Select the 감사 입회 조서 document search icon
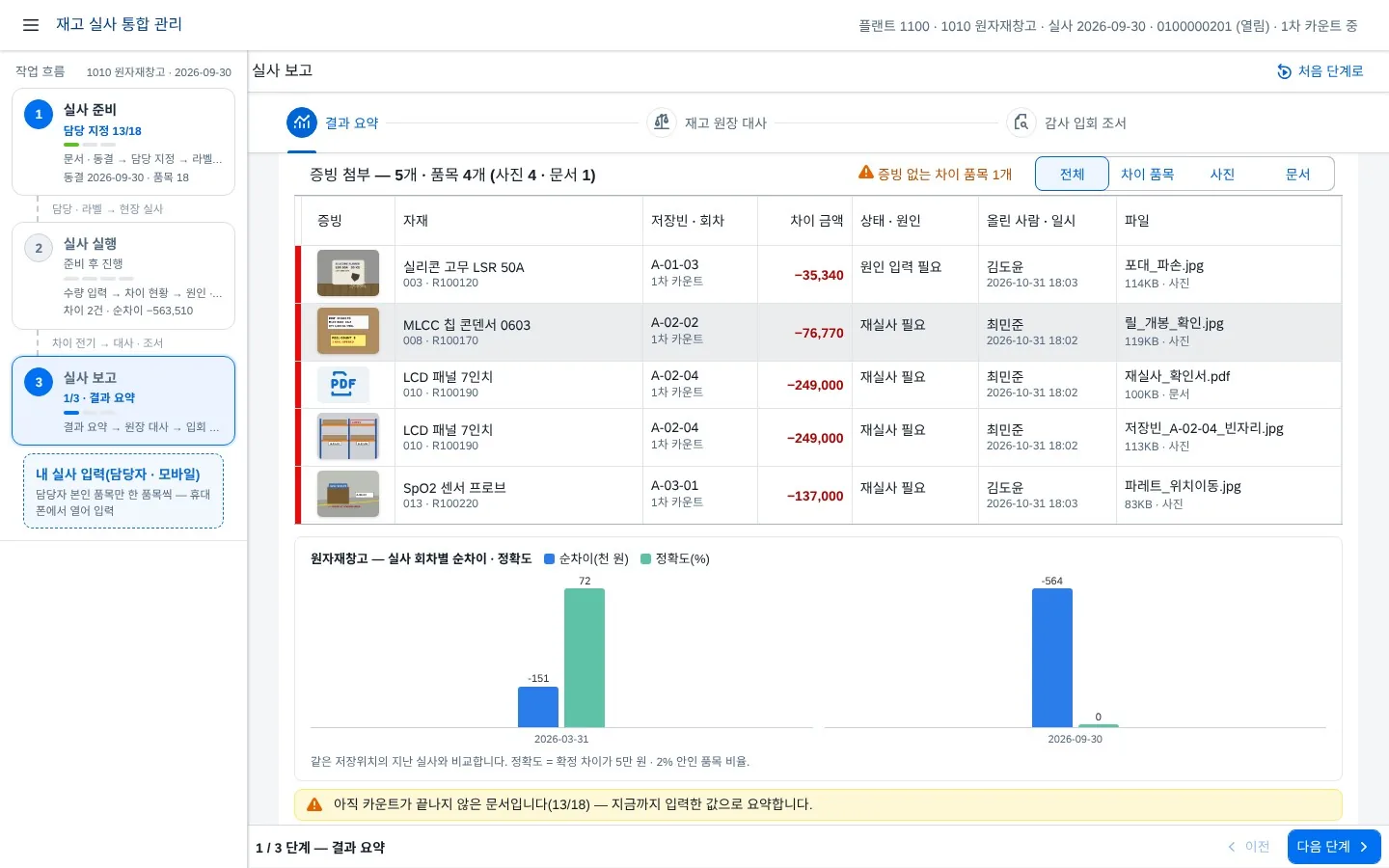Viewport: 1389px width, 868px height. tap(1021, 122)
